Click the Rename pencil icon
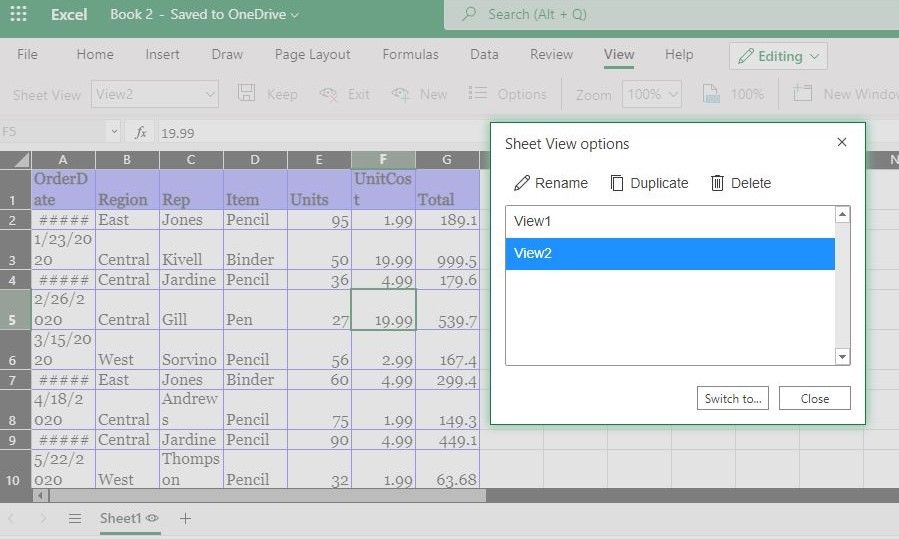This screenshot has width=899, height=539. 522,183
